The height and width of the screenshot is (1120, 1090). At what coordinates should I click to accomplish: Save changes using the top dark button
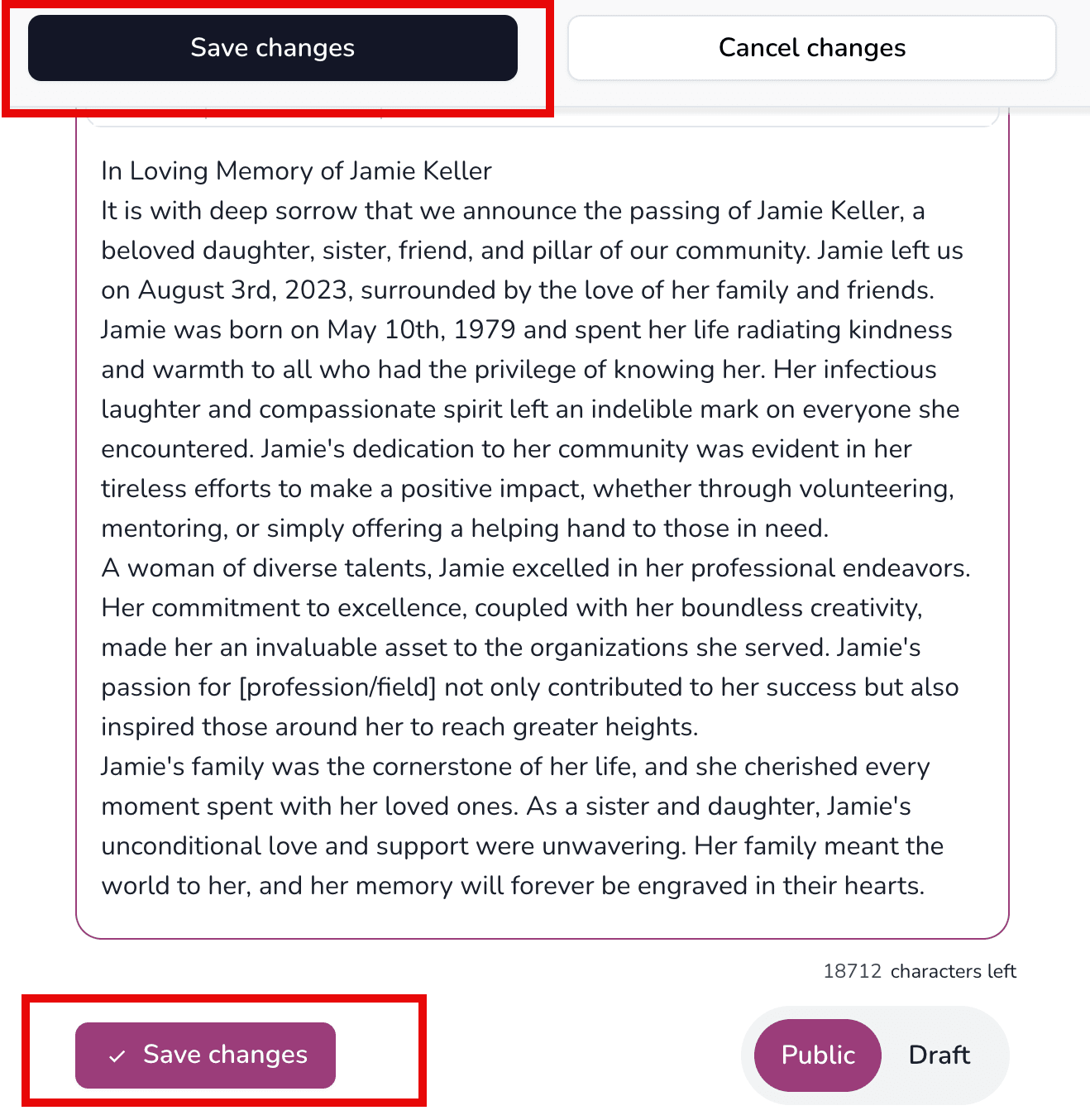[272, 47]
